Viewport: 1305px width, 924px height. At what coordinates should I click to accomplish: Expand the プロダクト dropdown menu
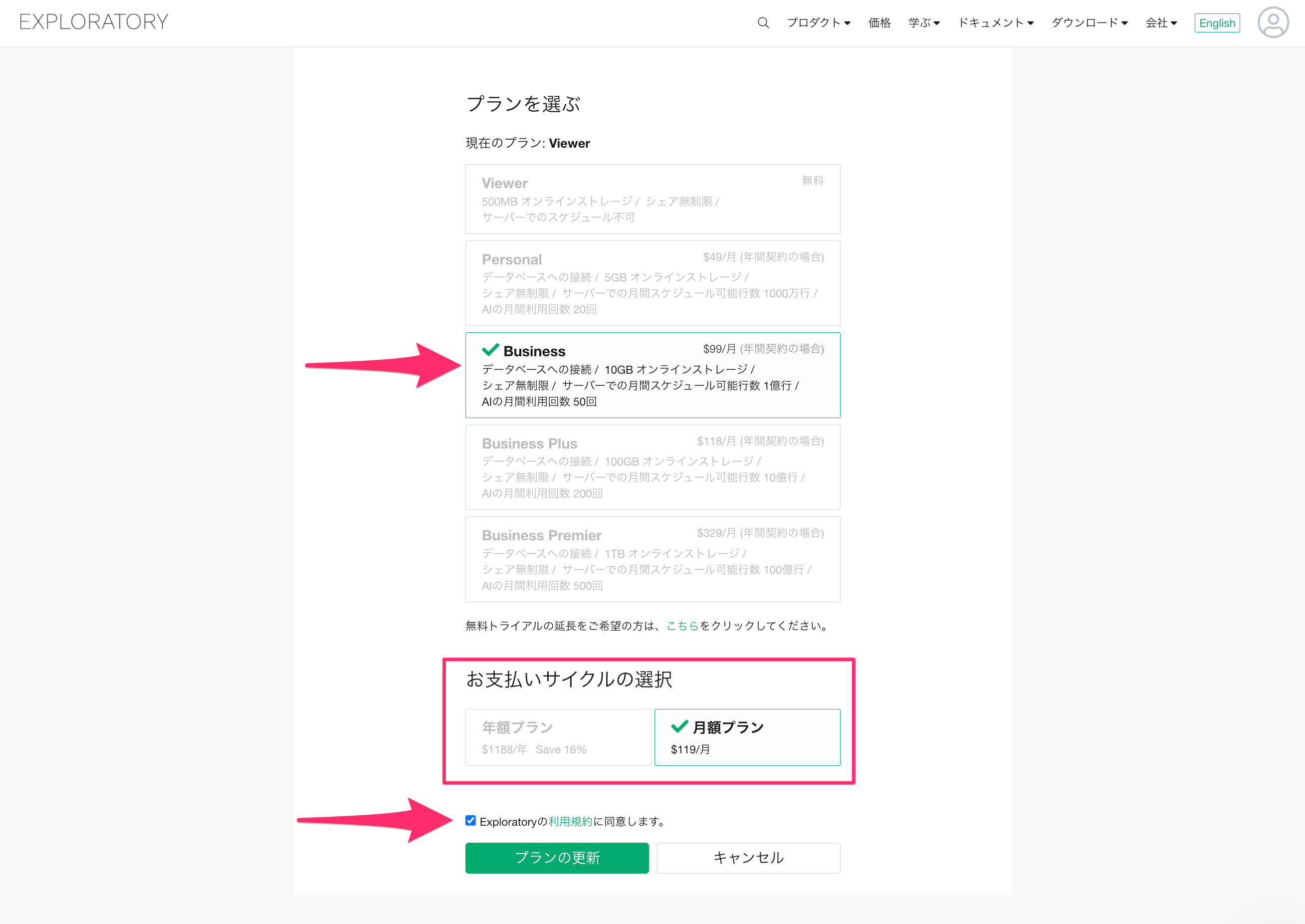[818, 23]
